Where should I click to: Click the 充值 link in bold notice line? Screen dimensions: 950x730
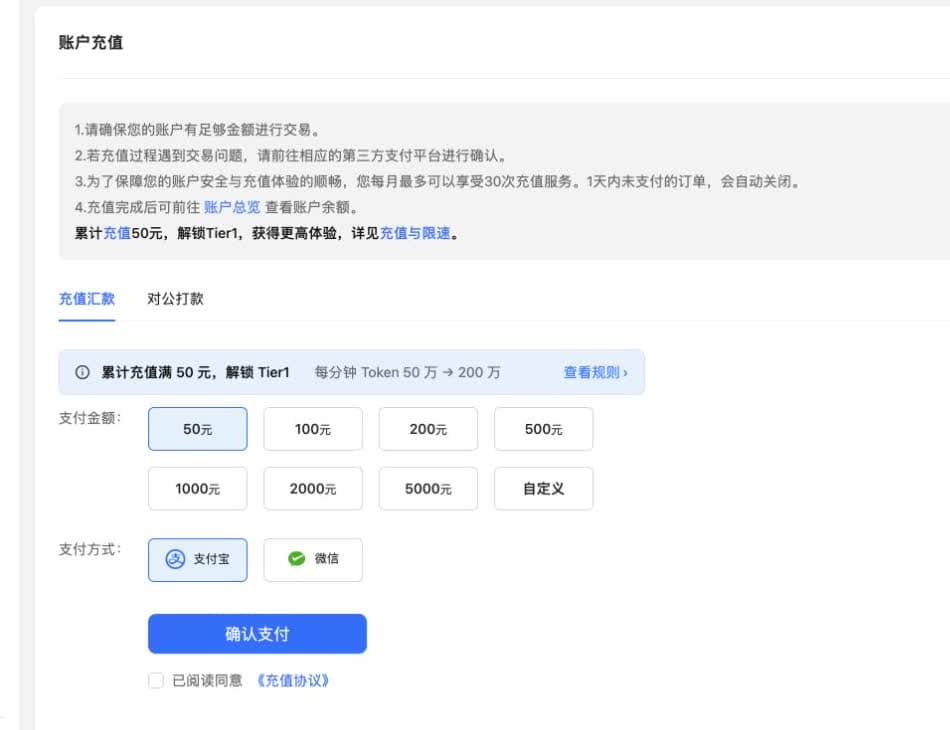click(117, 233)
